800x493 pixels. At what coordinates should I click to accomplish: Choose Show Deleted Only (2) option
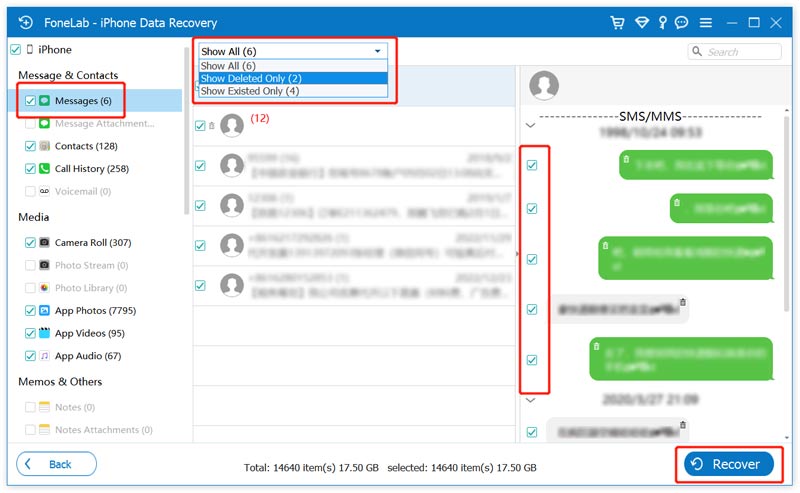pos(293,78)
